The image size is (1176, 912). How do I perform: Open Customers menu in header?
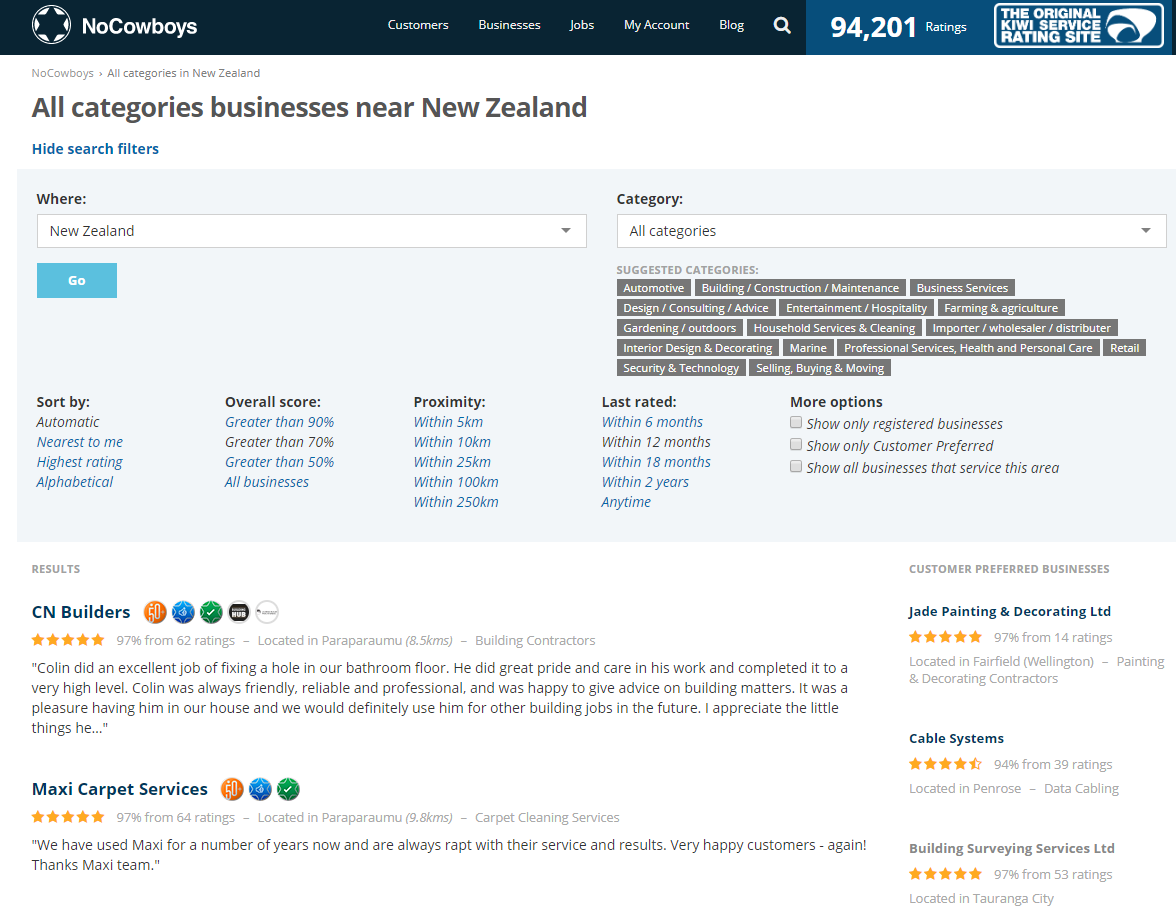pyautogui.click(x=418, y=25)
